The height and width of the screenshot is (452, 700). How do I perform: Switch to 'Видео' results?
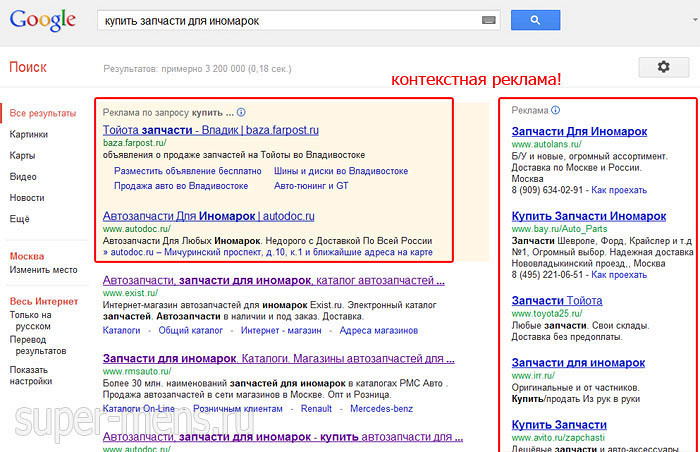click(x=23, y=176)
